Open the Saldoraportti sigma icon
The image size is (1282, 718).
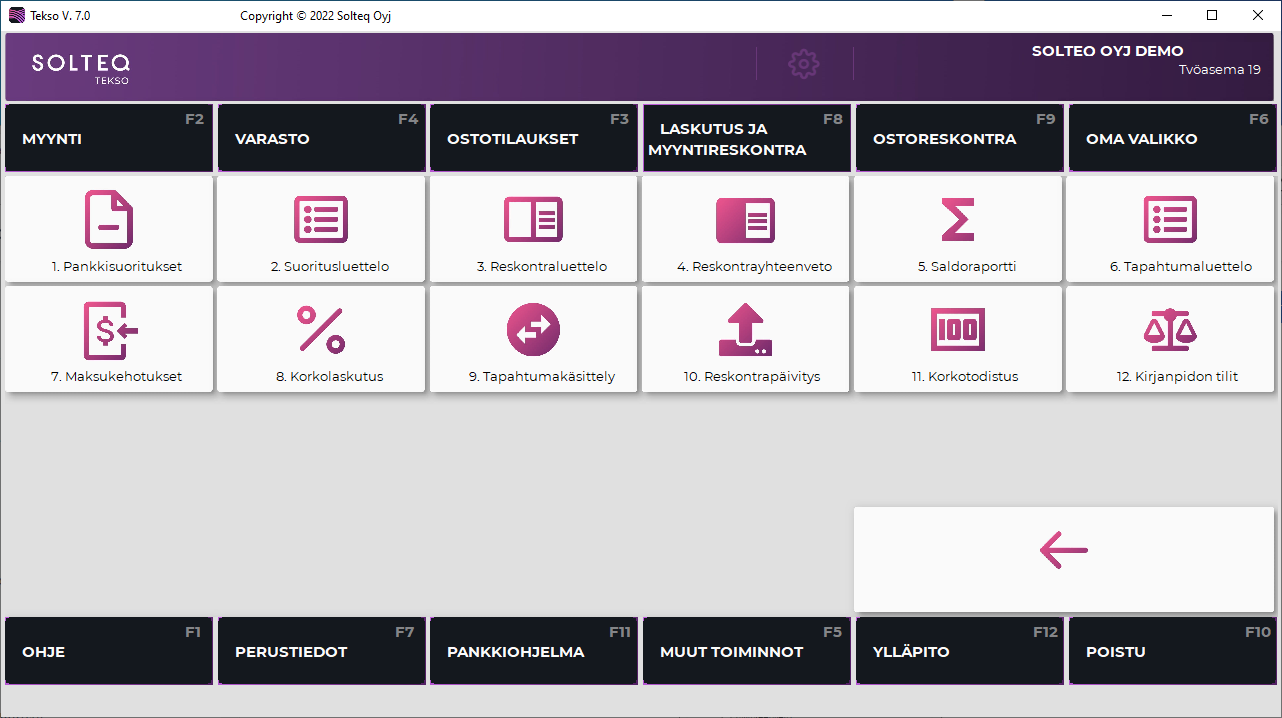958,219
